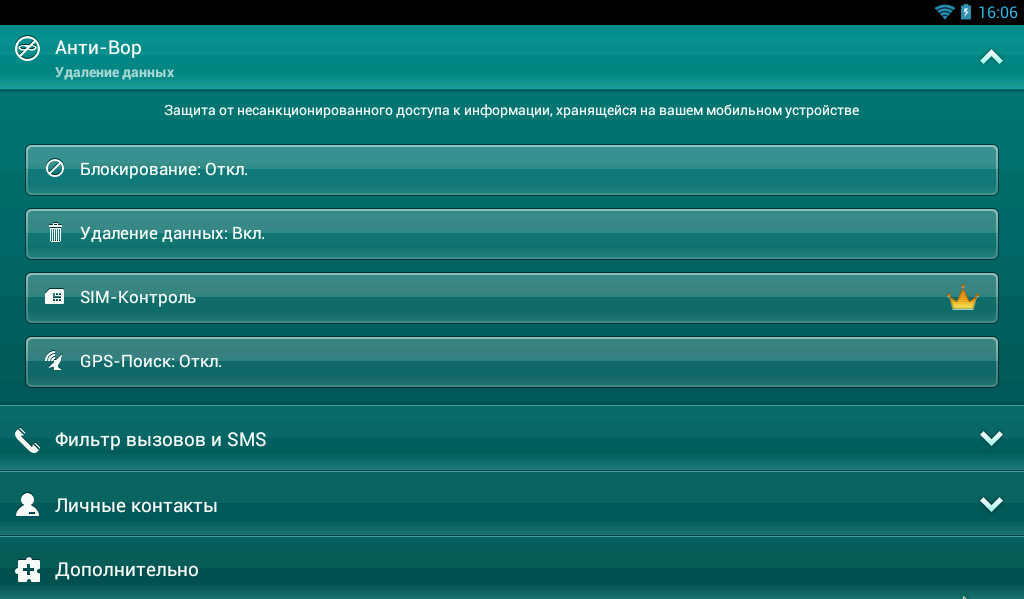Click the Блокирование prohibition icon
1024x599 pixels.
pyautogui.click(x=56, y=169)
